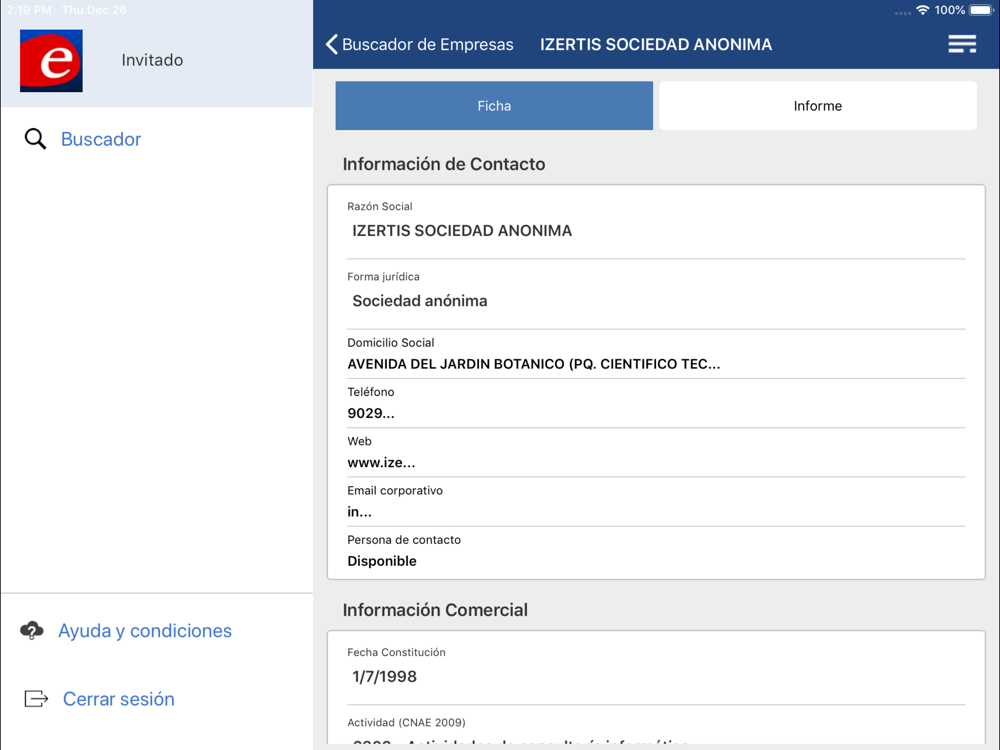This screenshot has height=750, width=1000.
Task: Click the 'Información de Contacto' heading
Action: click(x=444, y=164)
